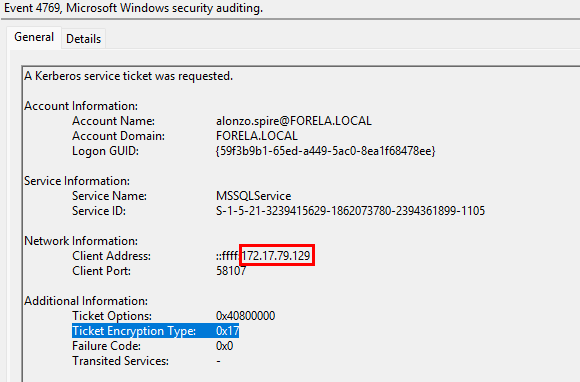Screen dimensions: 580x382
Task: Click the Logon GUID value
Action: (x=326, y=151)
